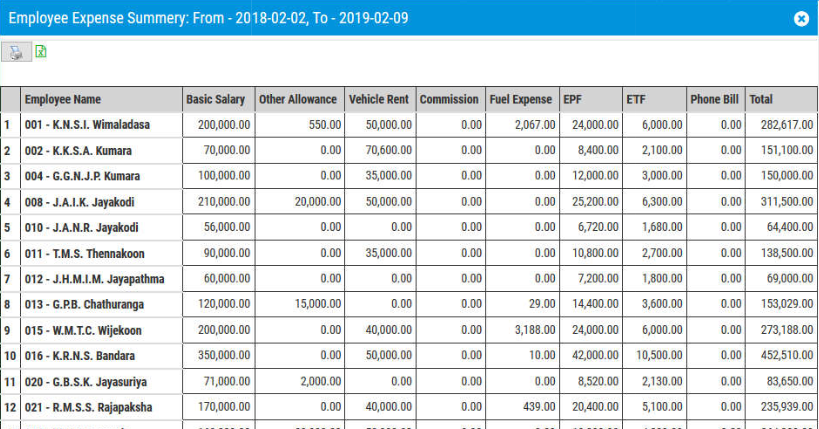Click the print report icon
Viewport: 819px width, 429px height.
click(x=15, y=53)
